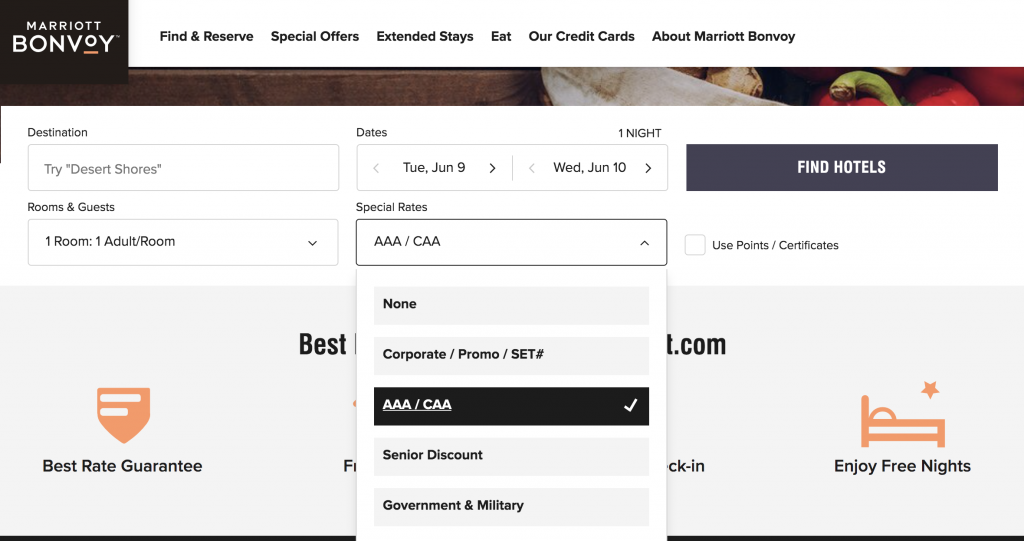Click the 1 NIGHT stay length text
This screenshot has height=541, width=1024.
click(640, 133)
